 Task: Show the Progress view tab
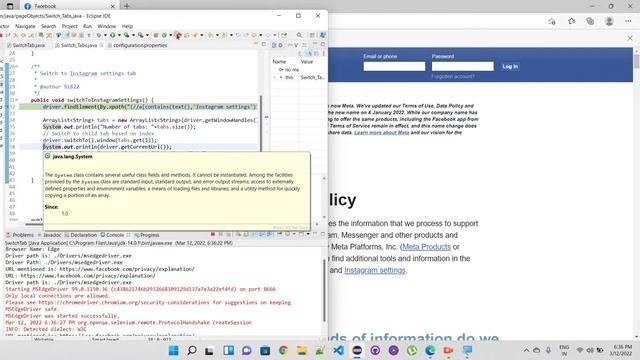click(147, 235)
